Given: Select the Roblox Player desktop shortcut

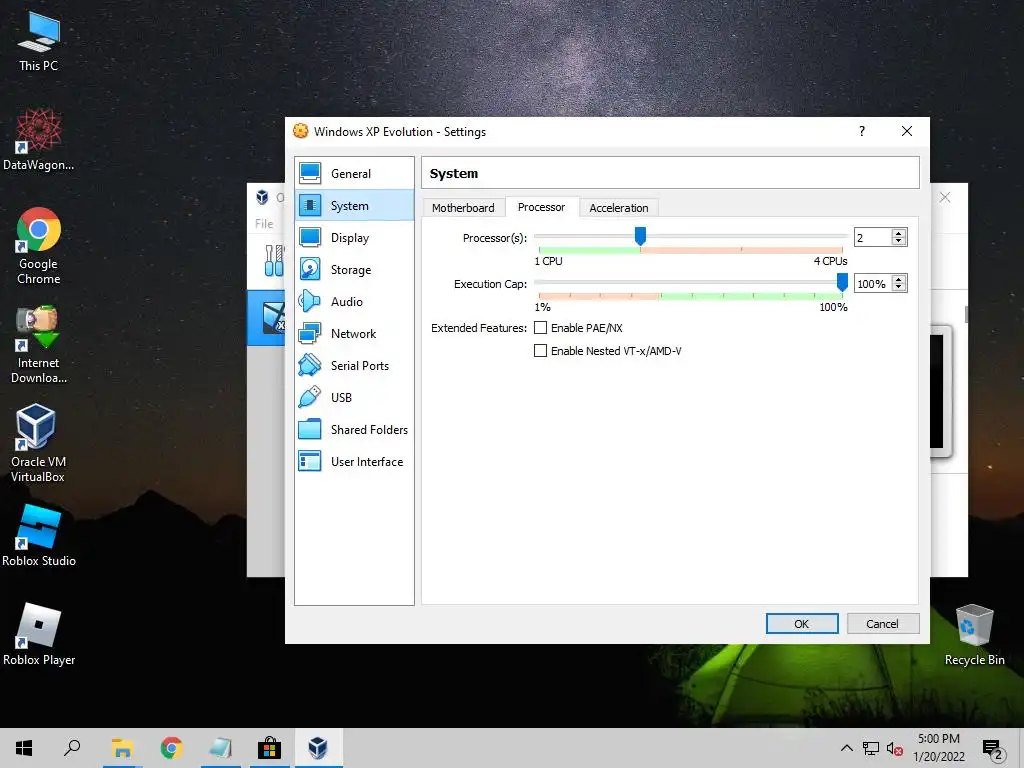Looking at the screenshot, I should 38,634.
